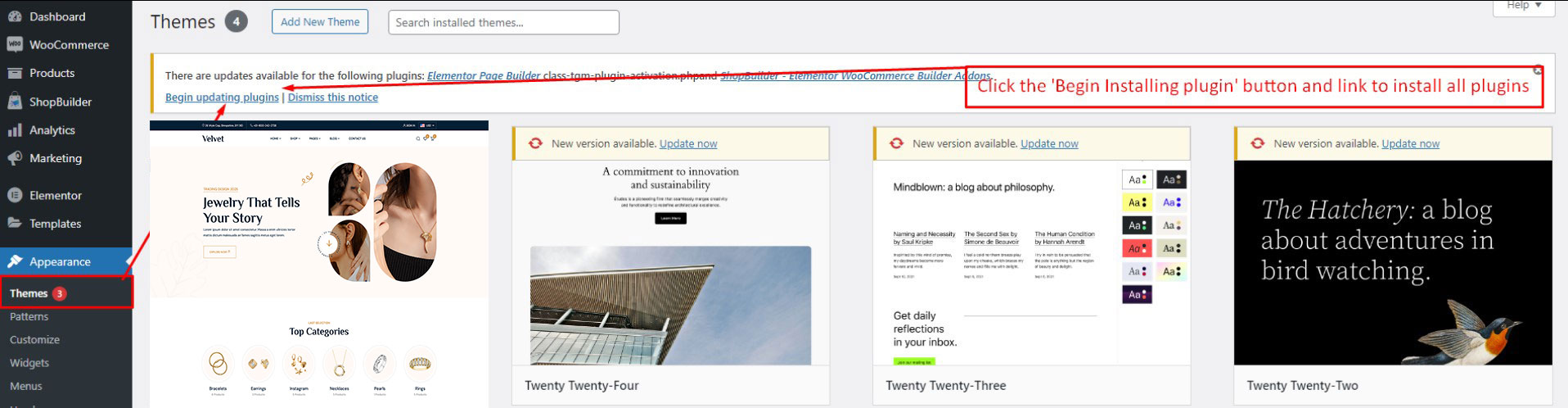1568x408 pixels.
Task: Click the Add New Theme button
Action: [320, 22]
